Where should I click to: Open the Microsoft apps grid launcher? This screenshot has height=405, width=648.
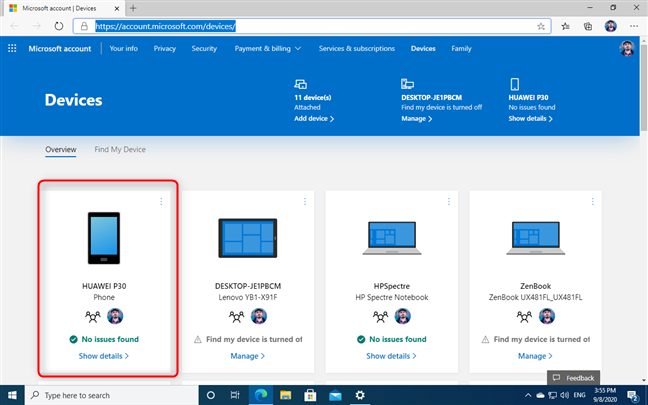pyautogui.click(x=12, y=48)
